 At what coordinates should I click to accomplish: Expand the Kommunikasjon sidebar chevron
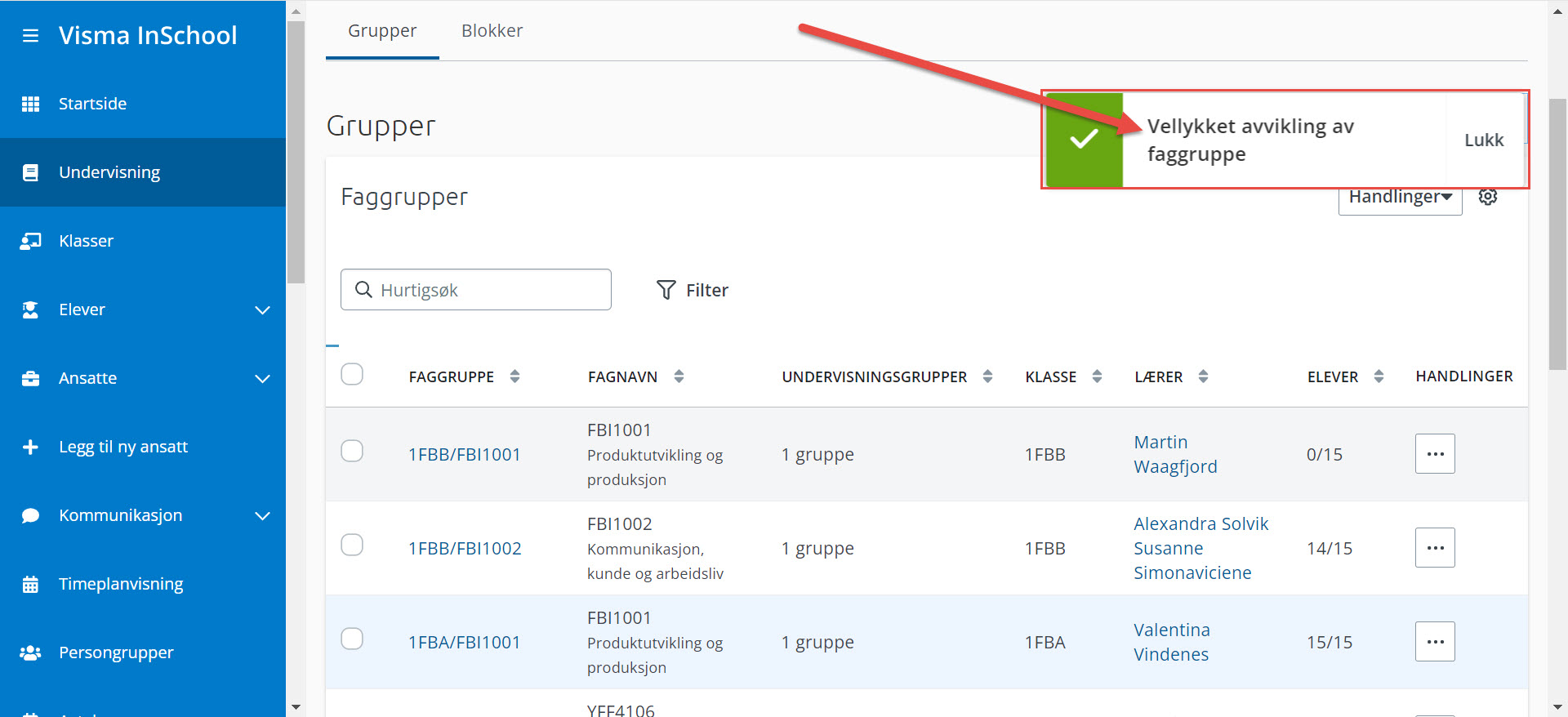[262, 516]
